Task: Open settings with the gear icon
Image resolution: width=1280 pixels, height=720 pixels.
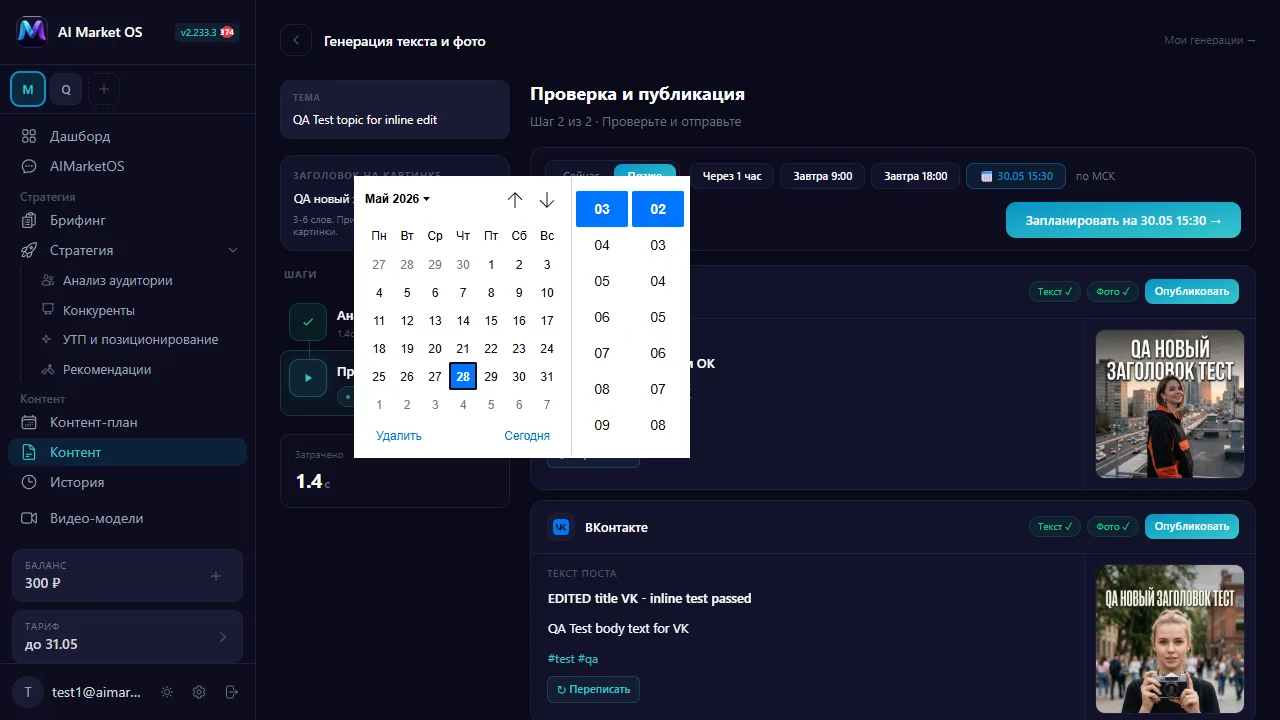Action: (x=199, y=692)
